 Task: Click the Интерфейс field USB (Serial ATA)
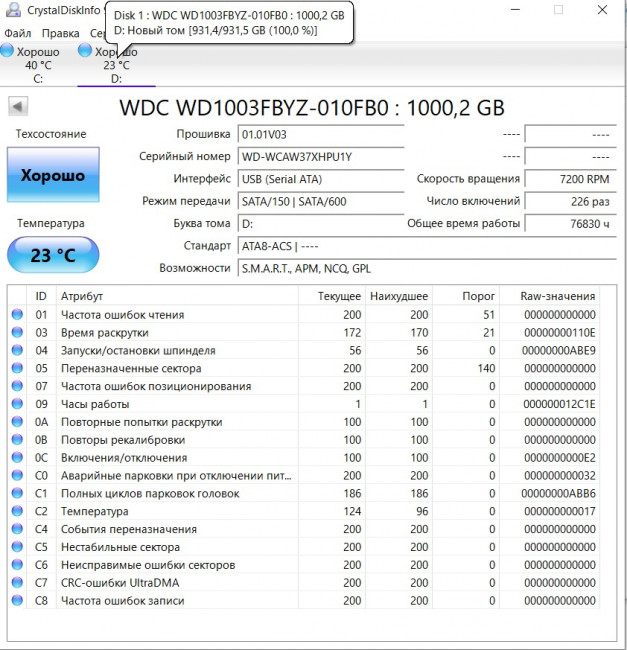pos(321,179)
